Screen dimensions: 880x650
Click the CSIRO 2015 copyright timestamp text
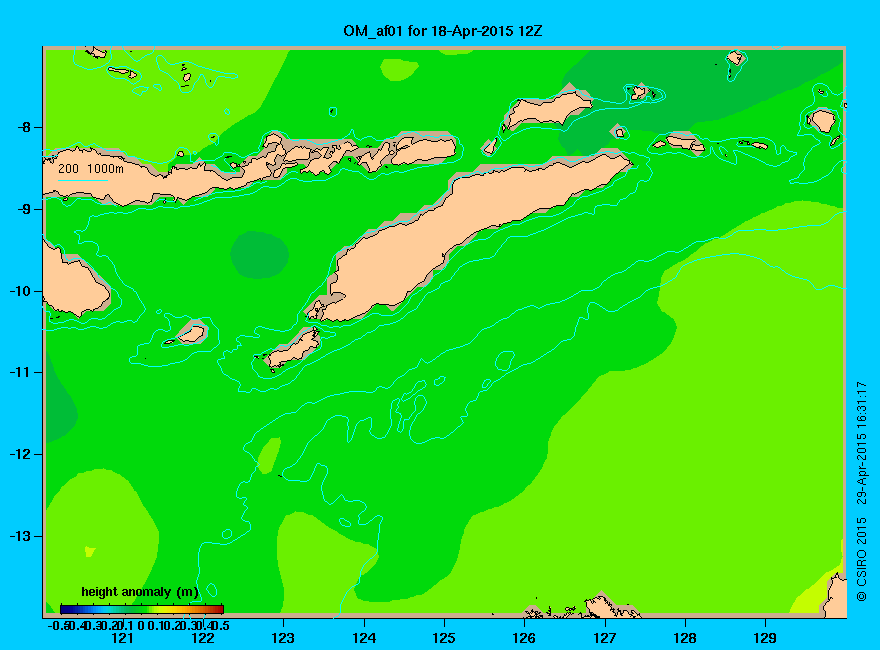pyautogui.click(x=861, y=492)
